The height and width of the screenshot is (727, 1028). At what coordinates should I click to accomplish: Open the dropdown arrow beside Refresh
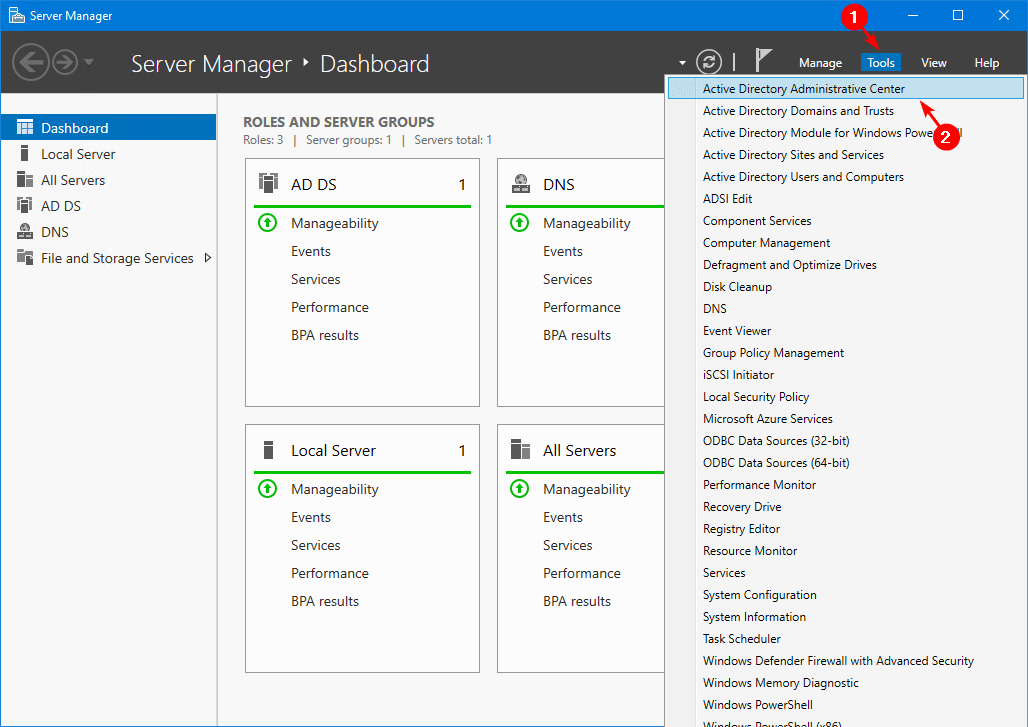pos(682,62)
